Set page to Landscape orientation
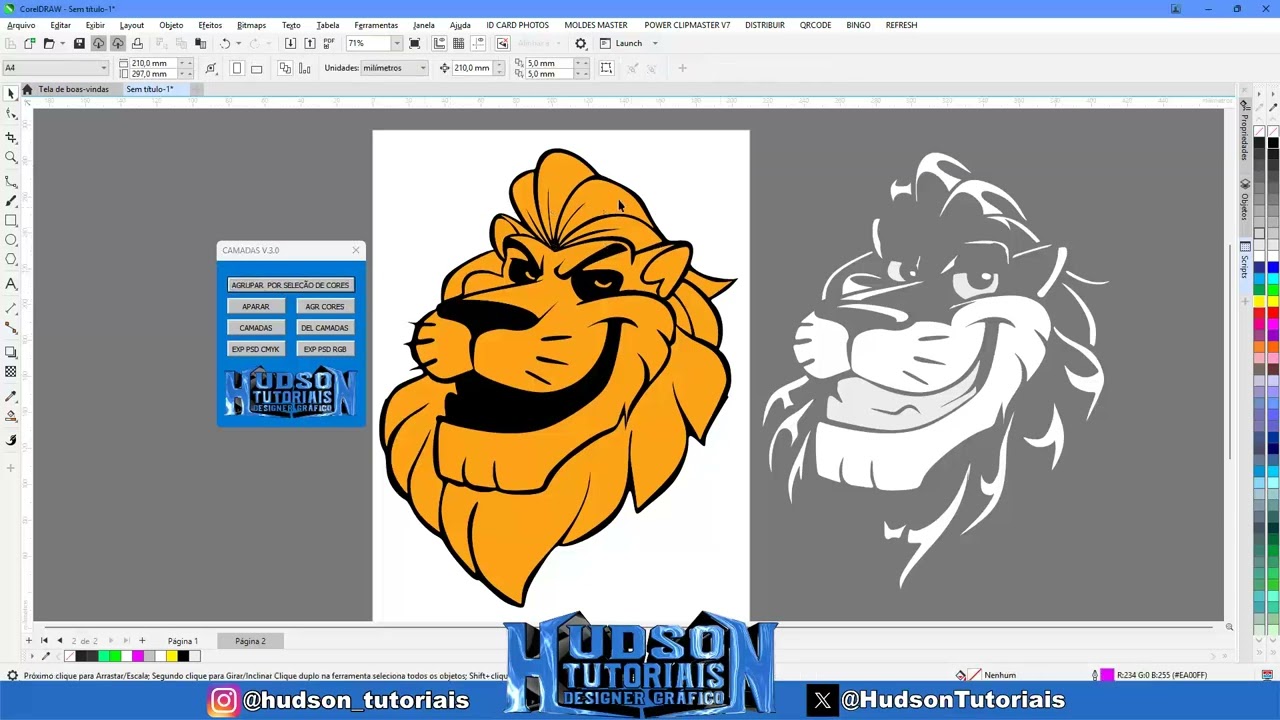The height and width of the screenshot is (720, 1280). point(257,68)
